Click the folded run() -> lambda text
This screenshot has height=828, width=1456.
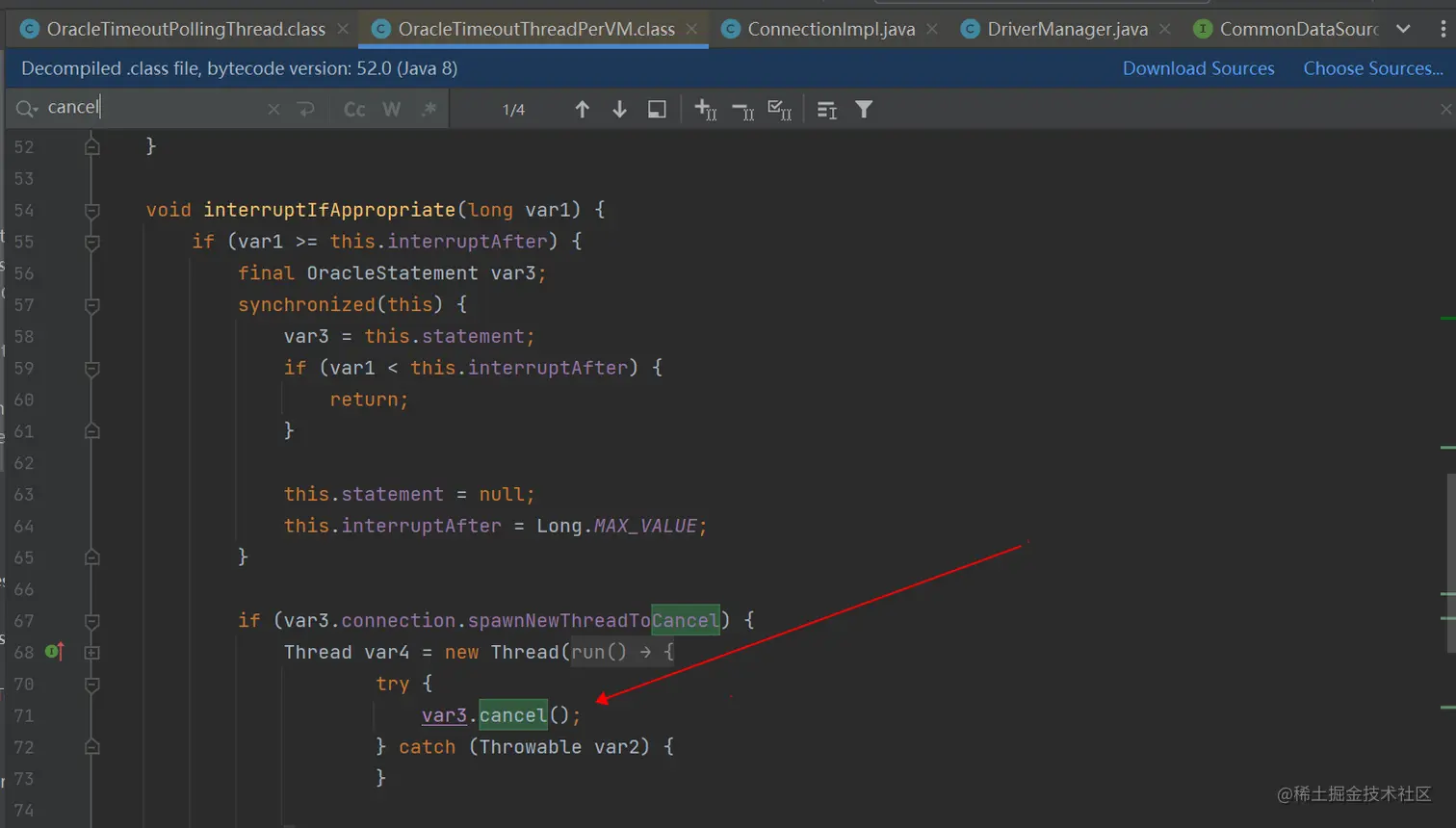(622, 652)
